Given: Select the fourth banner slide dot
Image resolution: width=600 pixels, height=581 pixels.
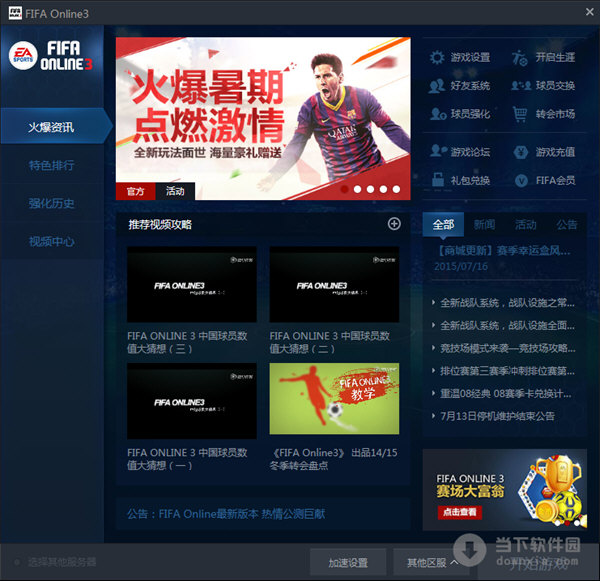Looking at the screenshot, I should point(383,189).
